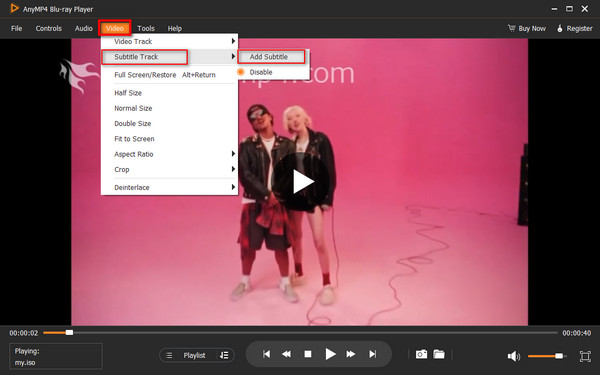
Task: Open the Controls menu
Action: [49, 28]
